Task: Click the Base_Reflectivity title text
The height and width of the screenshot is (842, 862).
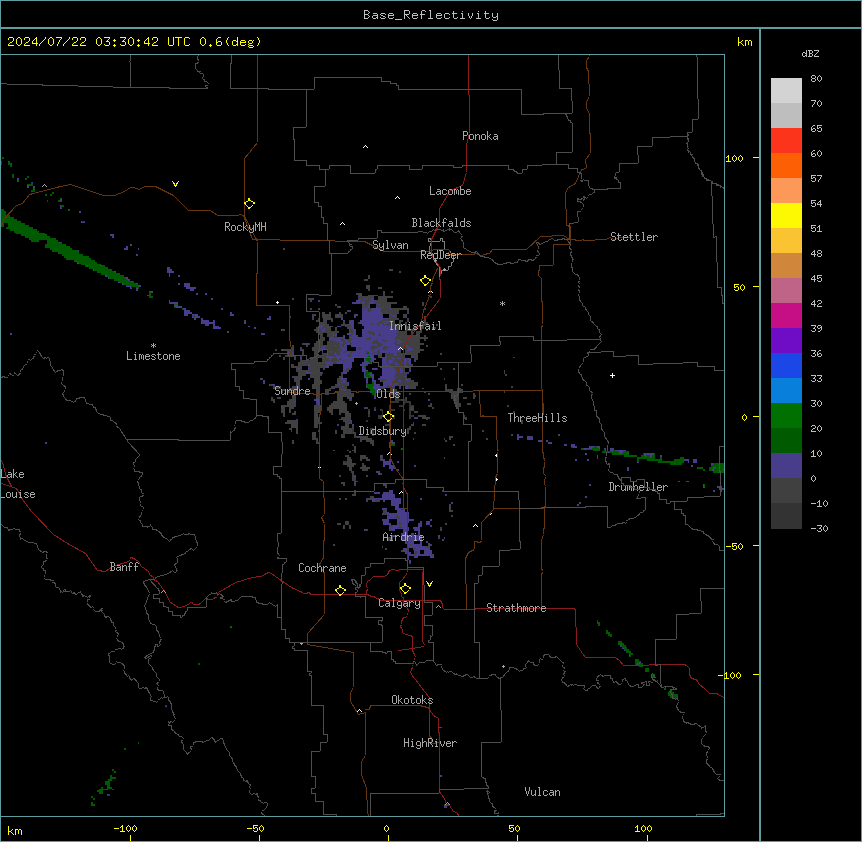Action: tap(431, 15)
